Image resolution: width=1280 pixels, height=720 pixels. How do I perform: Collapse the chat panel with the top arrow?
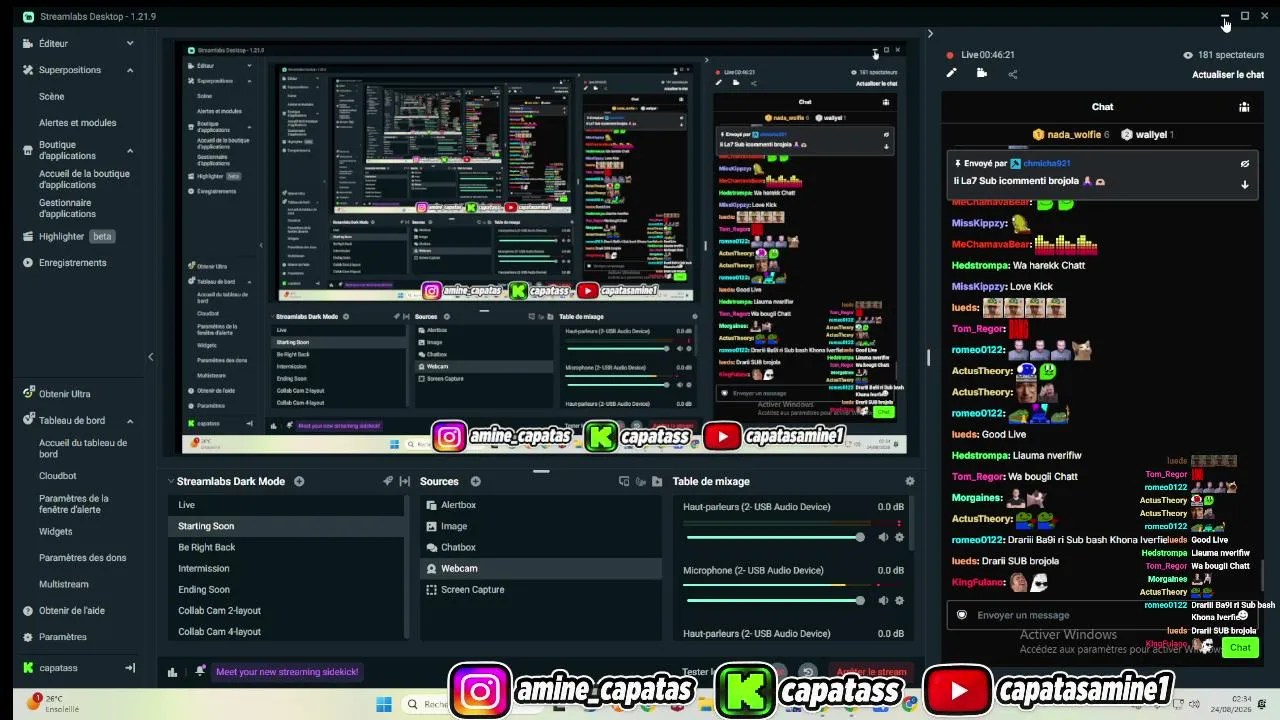[x=930, y=34]
